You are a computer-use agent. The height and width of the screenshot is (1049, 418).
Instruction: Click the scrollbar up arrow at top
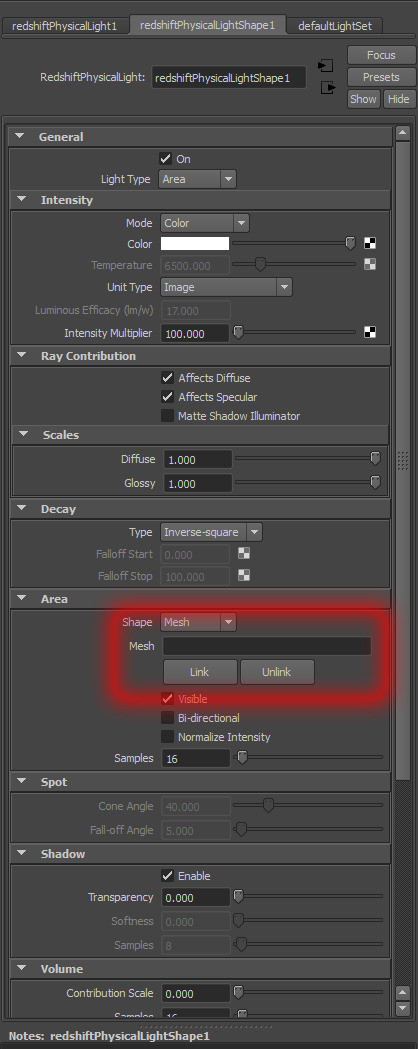[403, 133]
